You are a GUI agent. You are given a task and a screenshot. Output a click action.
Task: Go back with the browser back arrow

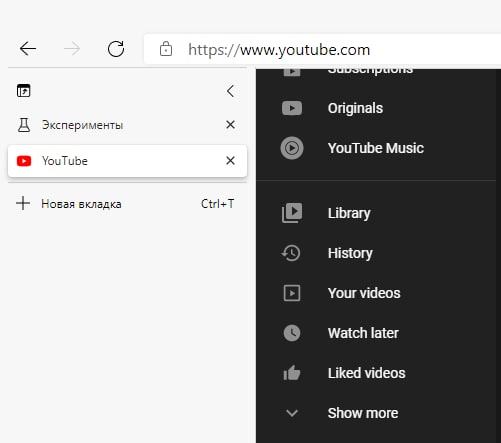click(x=28, y=49)
